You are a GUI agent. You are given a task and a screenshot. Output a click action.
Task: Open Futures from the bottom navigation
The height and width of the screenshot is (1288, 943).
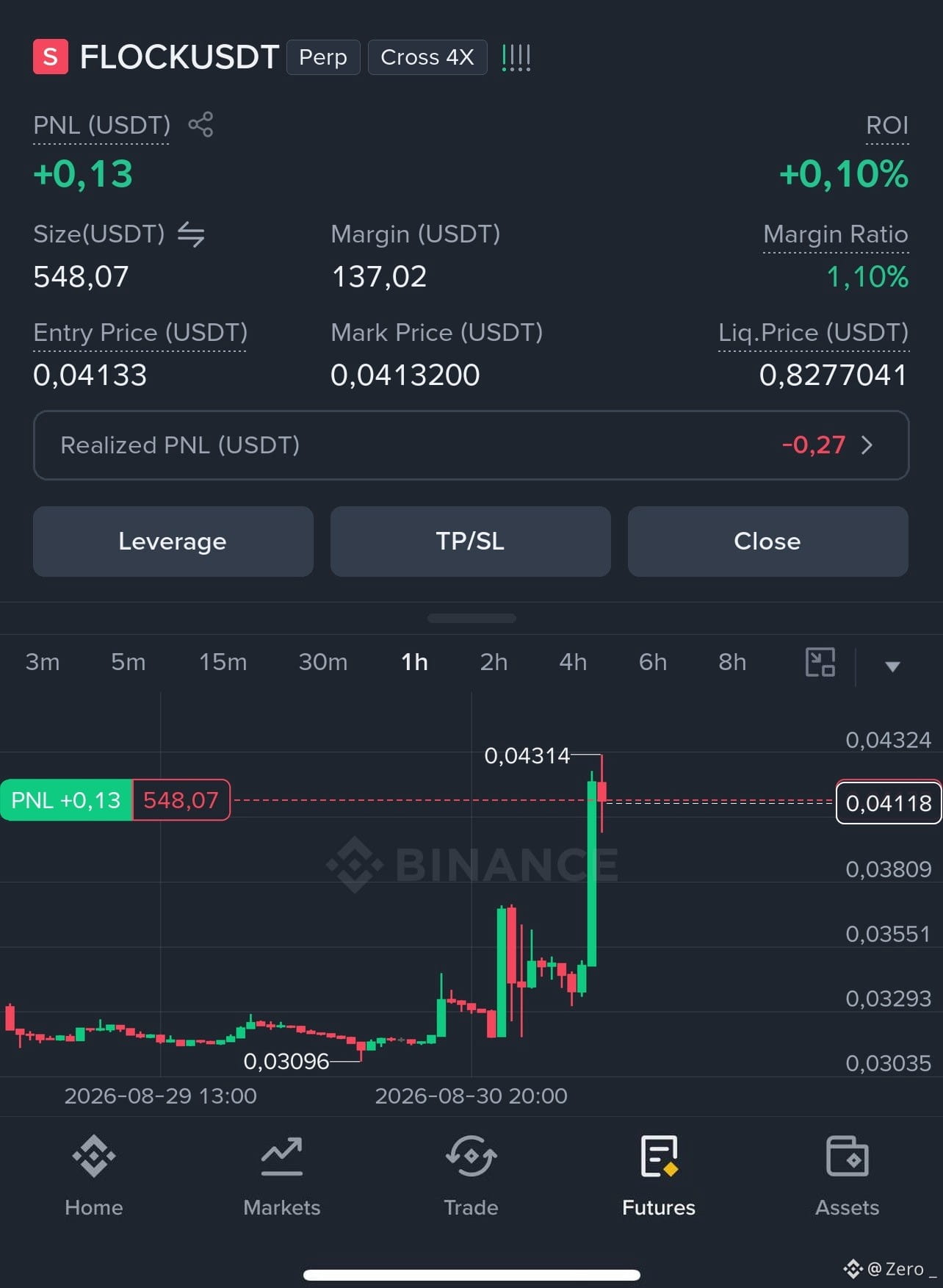click(659, 1176)
